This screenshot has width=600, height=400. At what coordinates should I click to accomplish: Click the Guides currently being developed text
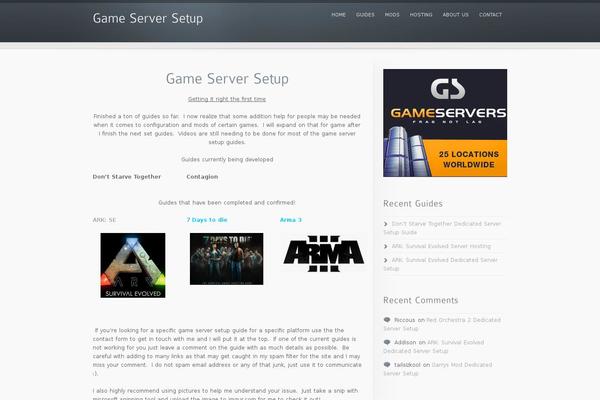227,159
